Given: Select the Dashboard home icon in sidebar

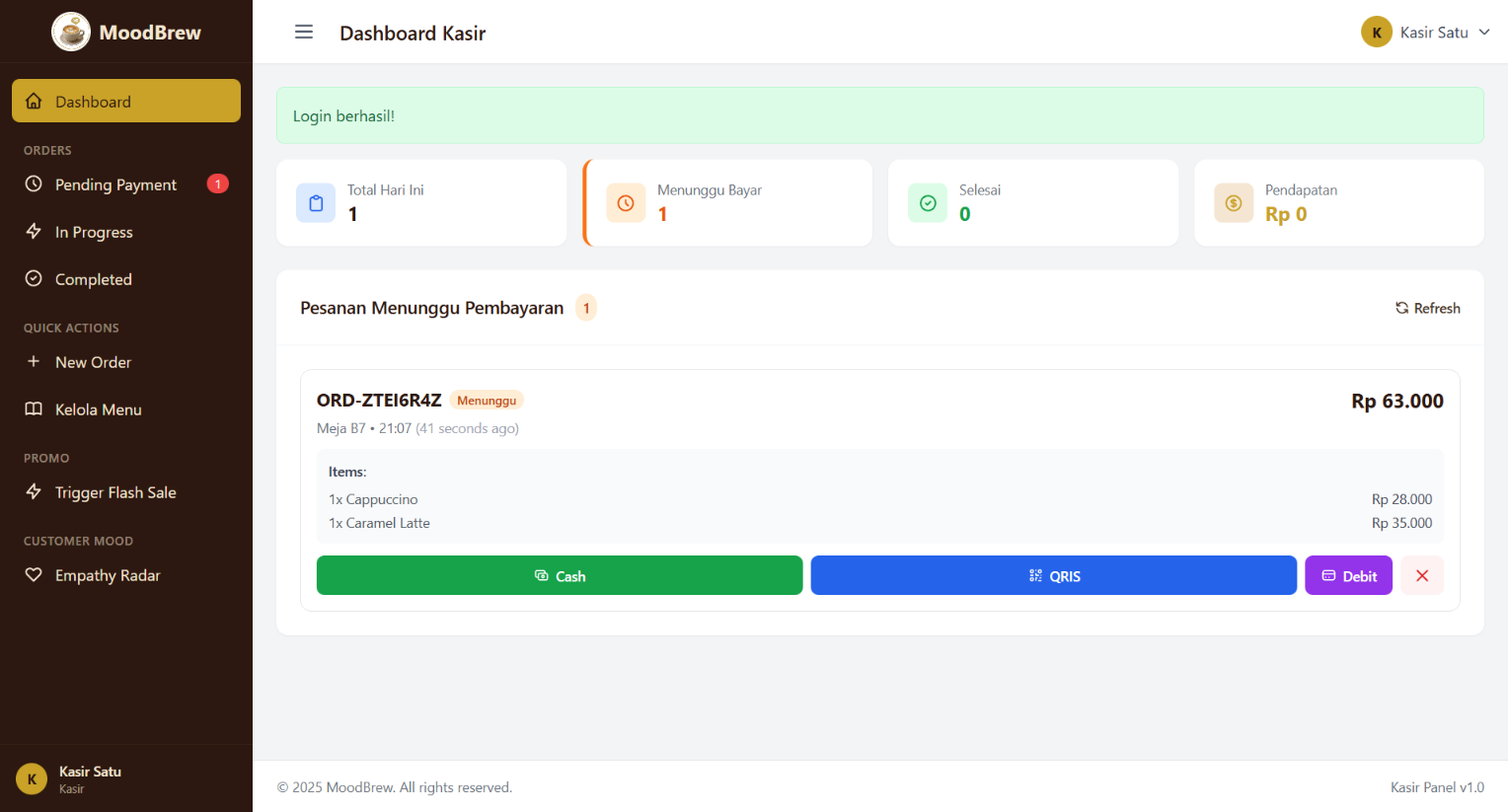Looking at the screenshot, I should coord(34,101).
